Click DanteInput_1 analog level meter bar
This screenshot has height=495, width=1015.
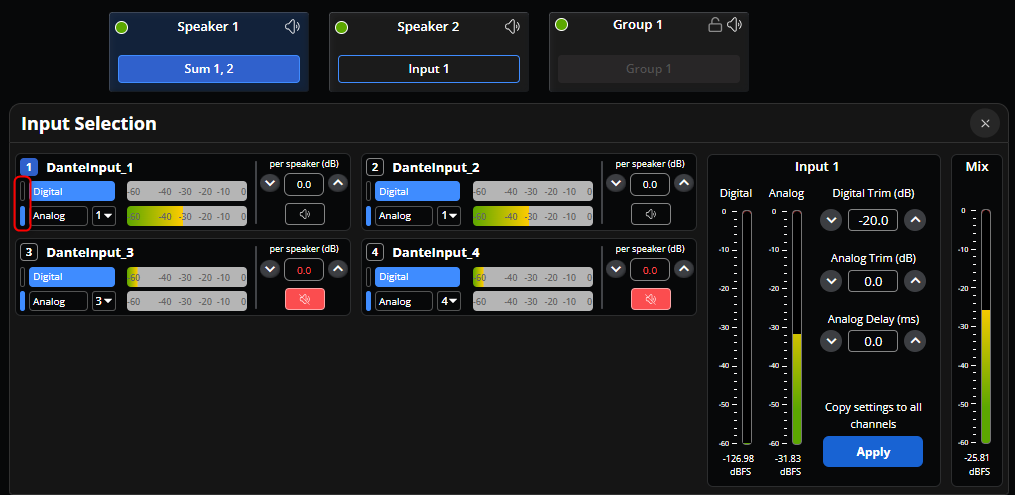tap(187, 215)
